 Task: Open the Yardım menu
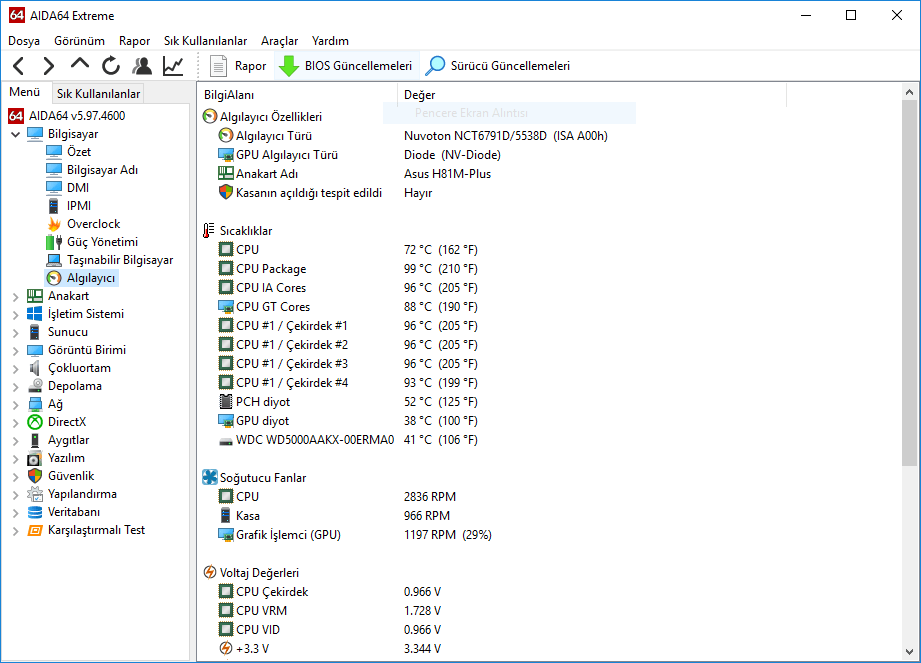(x=330, y=41)
